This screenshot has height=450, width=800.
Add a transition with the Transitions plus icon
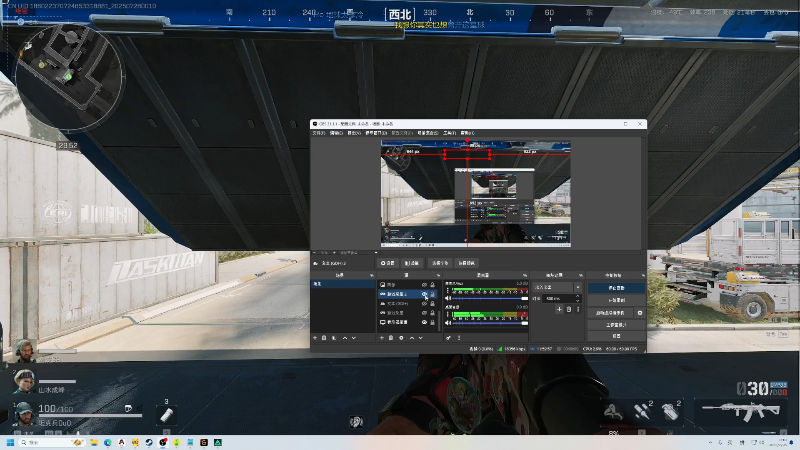(559, 309)
